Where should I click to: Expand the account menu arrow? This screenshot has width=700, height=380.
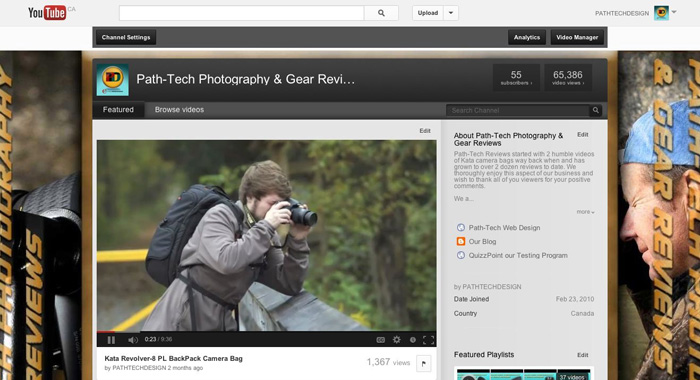click(674, 12)
